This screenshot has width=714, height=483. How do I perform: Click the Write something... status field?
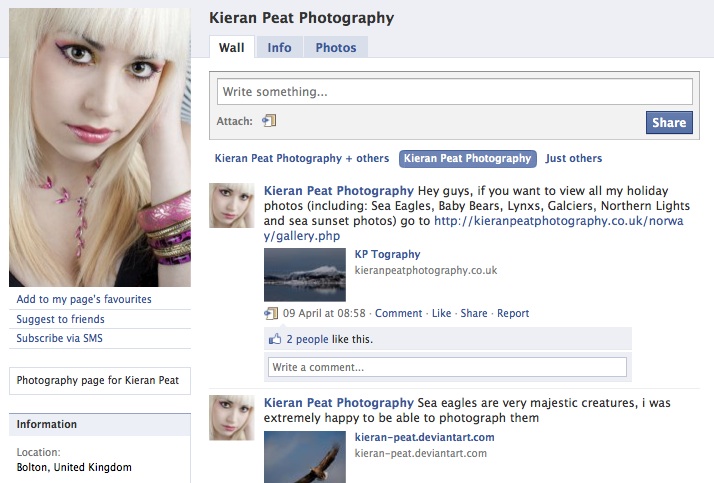(x=455, y=92)
